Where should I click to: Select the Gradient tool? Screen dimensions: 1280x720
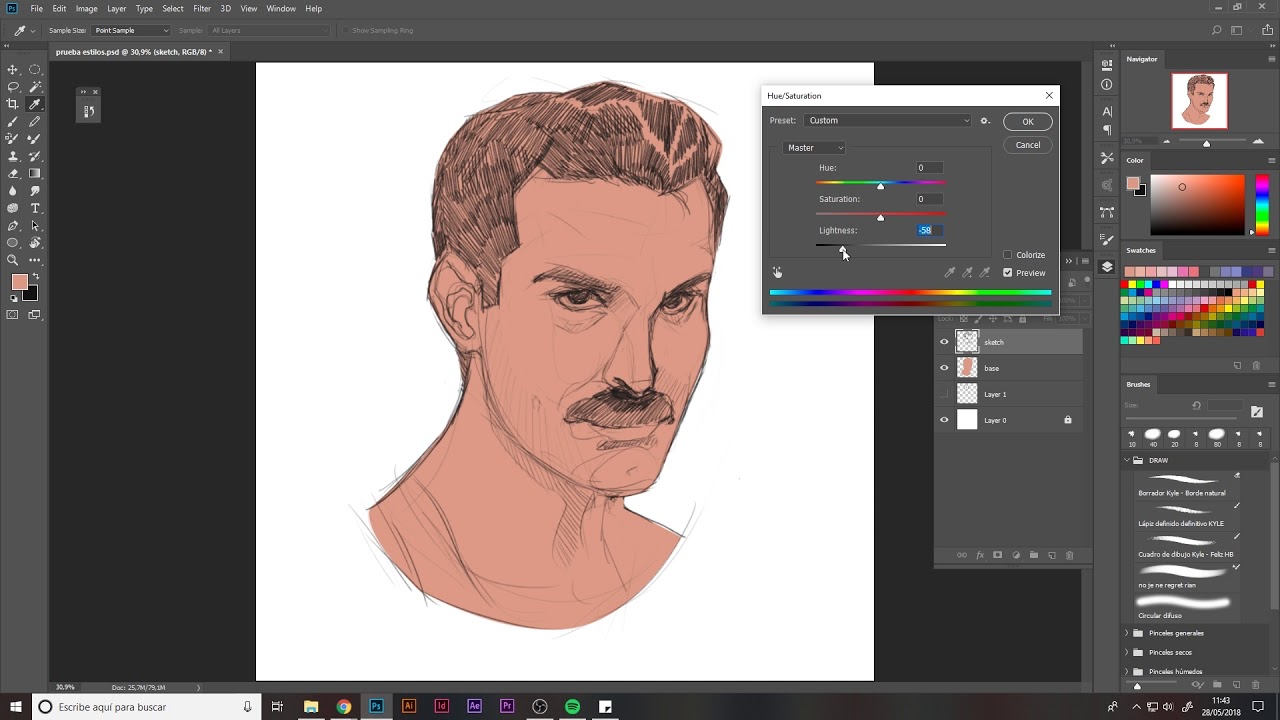(x=35, y=173)
